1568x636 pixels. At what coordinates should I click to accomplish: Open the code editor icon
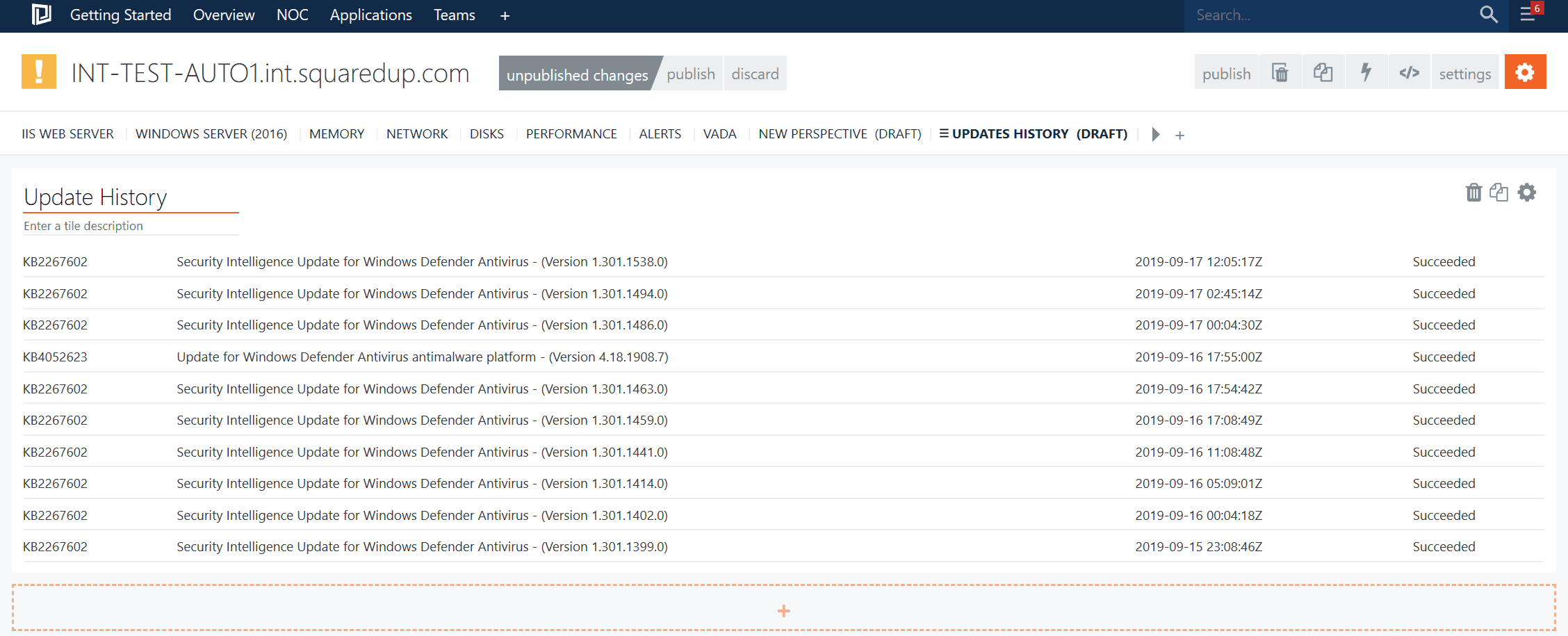[x=1409, y=73]
